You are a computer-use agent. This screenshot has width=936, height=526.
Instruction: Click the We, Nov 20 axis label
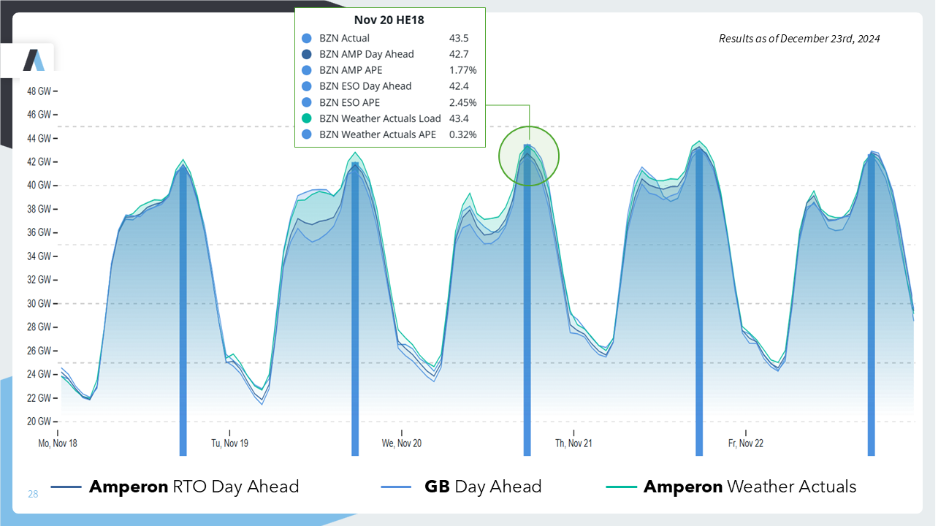[x=402, y=443]
